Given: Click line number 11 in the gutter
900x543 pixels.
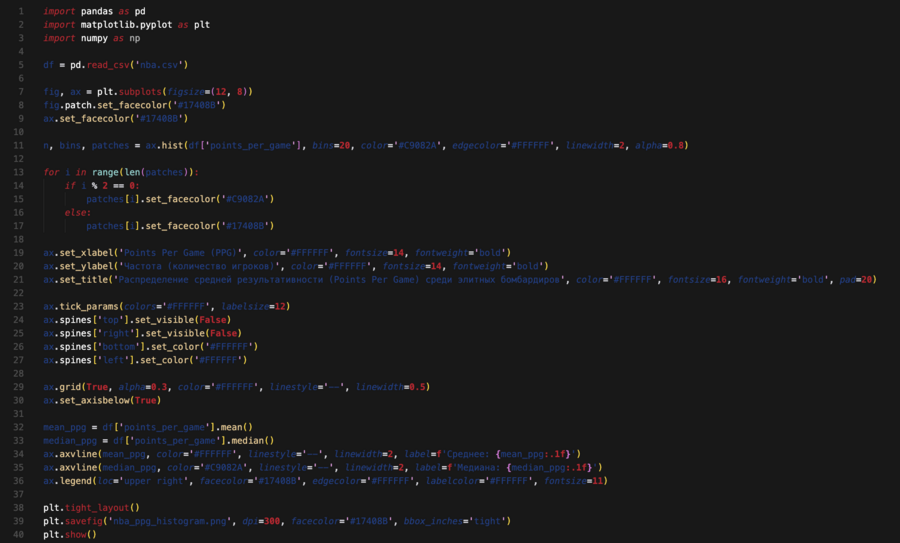Looking at the screenshot, I should click(19, 145).
